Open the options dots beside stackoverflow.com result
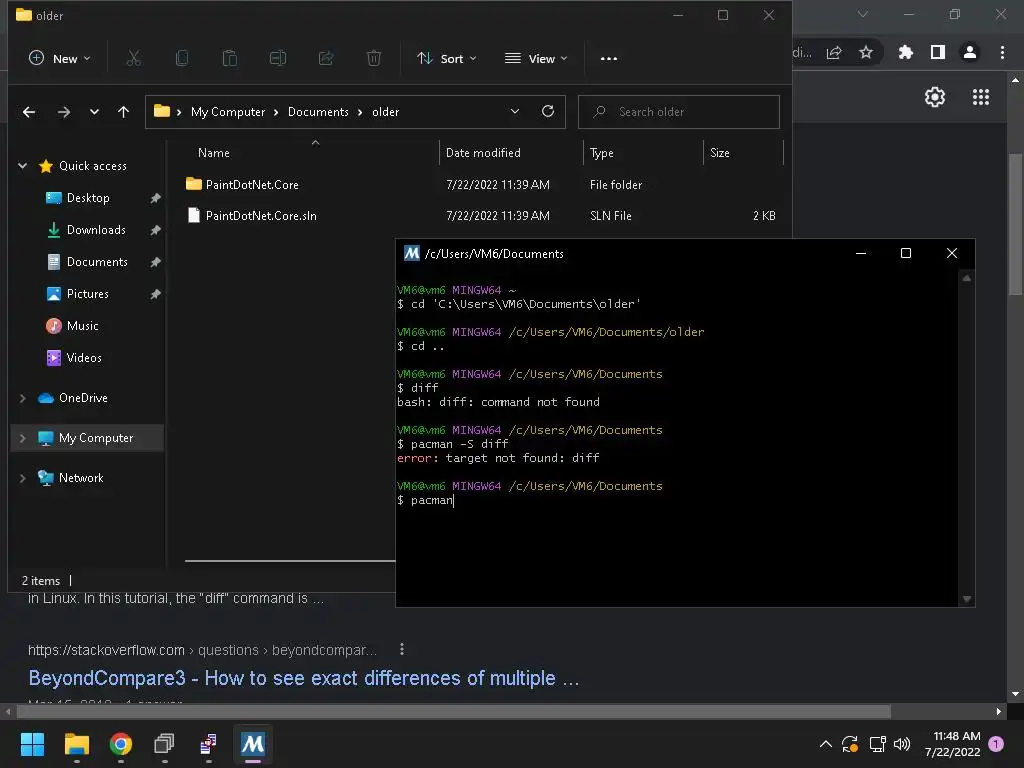 [402, 649]
